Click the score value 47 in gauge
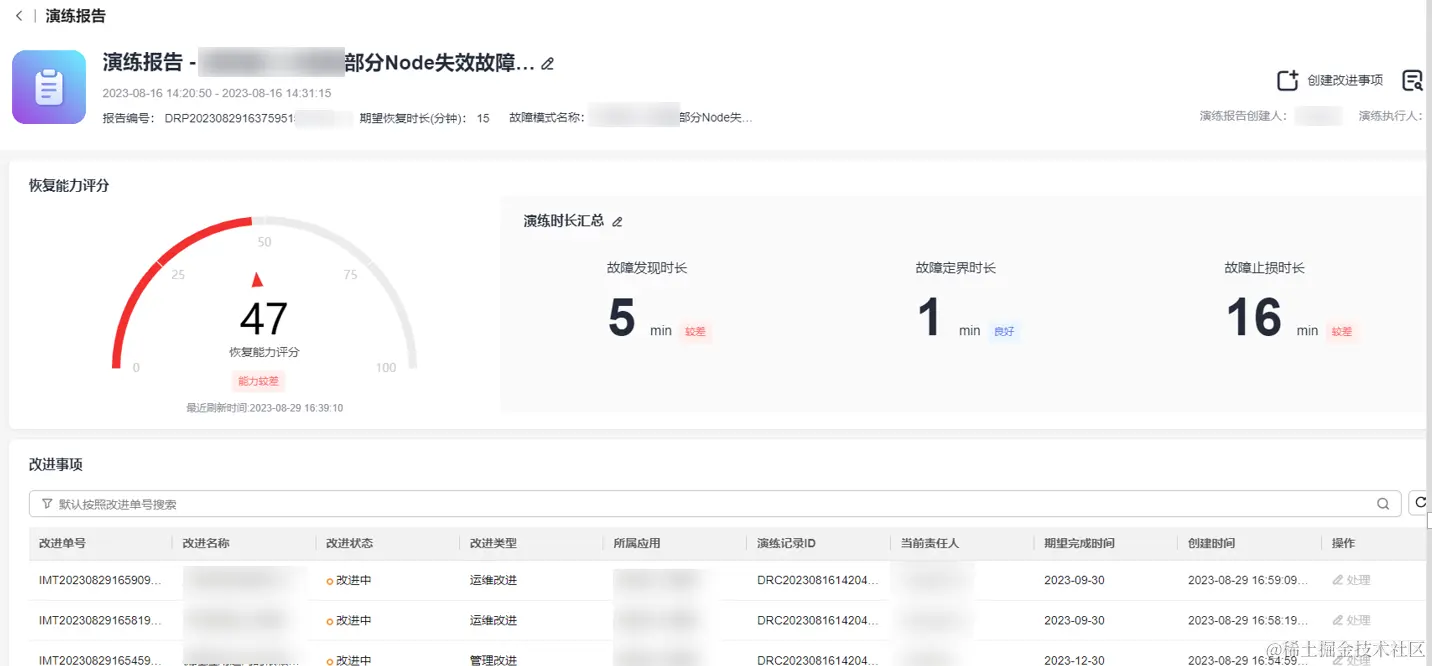The image size is (1432, 666). 264,319
